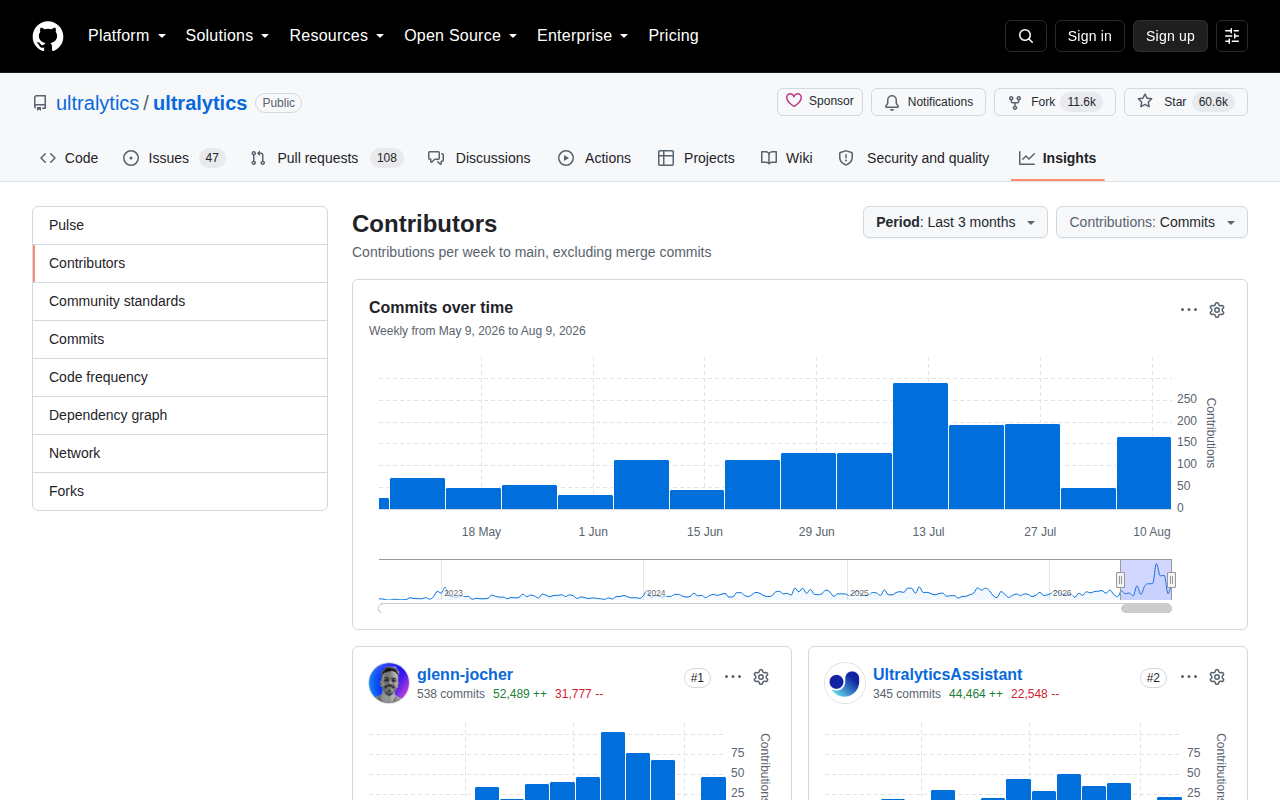Sponsor the project via heart button
Screen dimensions: 1280x800
click(820, 101)
